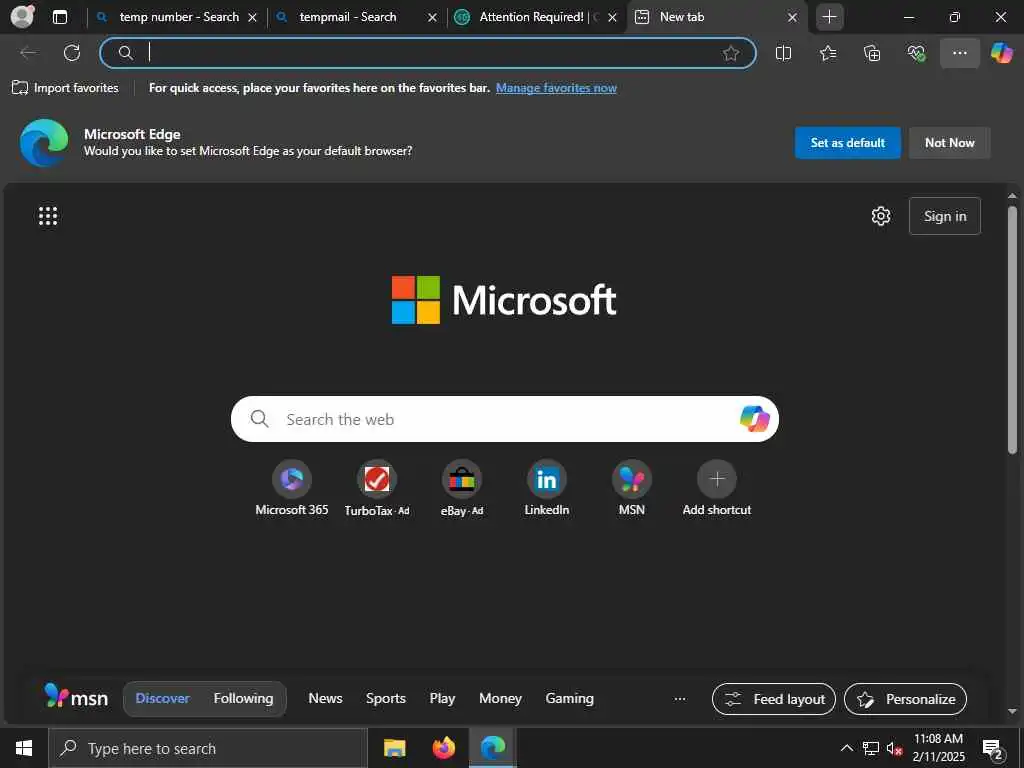This screenshot has width=1024, height=768.
Task: Open the eBay shortcut tile
Action: click(462, 488)
